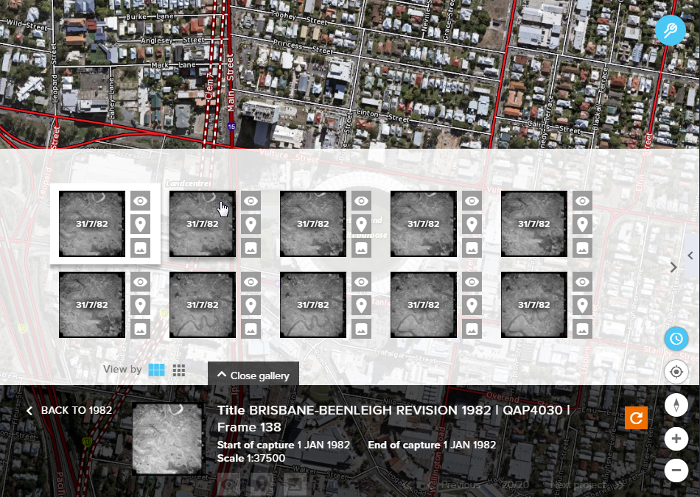Open image view for third top-row photo
This screenshot has width=700, height=497.
361,248
